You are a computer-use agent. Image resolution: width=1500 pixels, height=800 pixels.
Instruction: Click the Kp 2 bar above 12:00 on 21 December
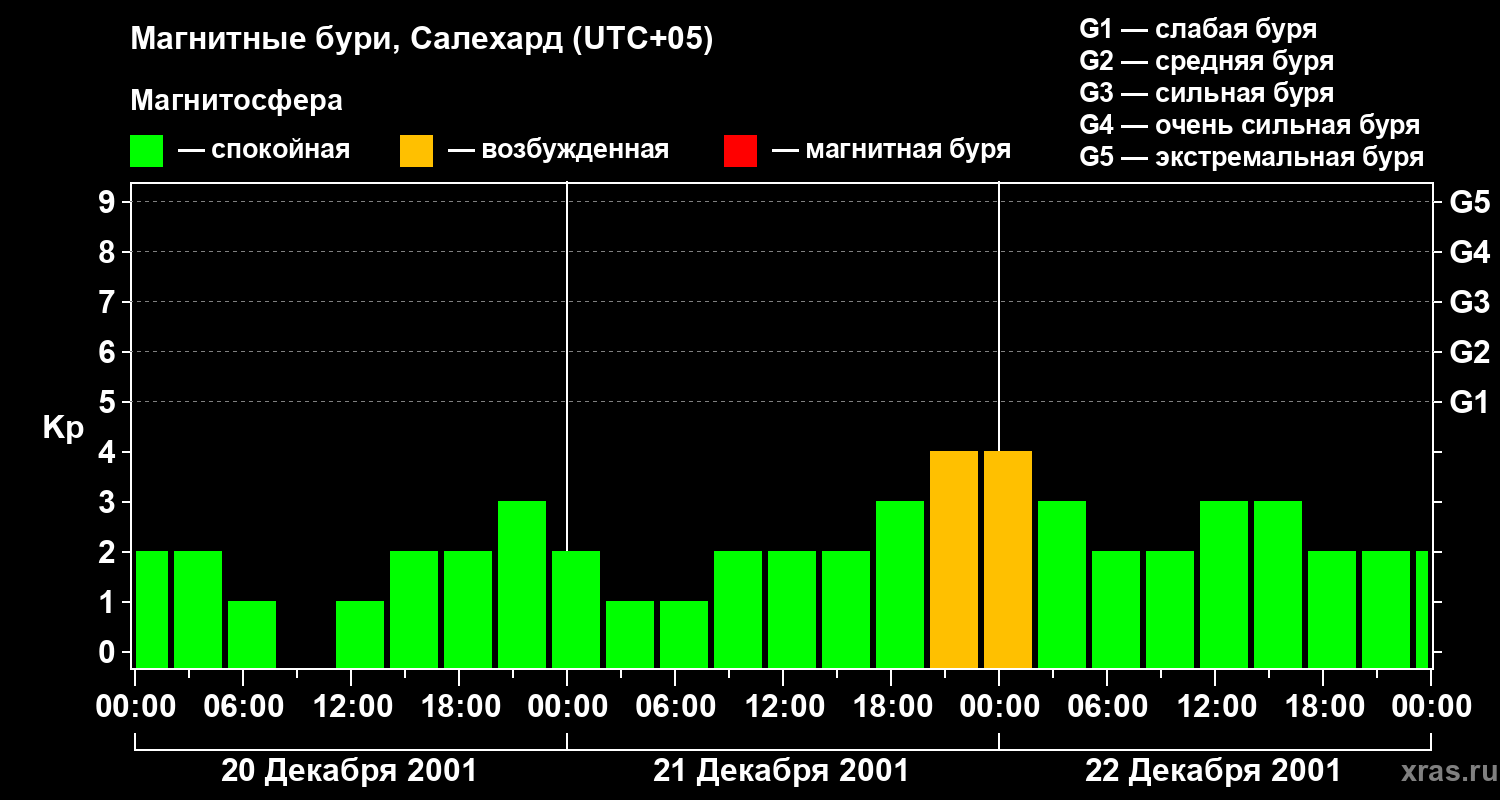pyautogui.click(x=792, y=610)
